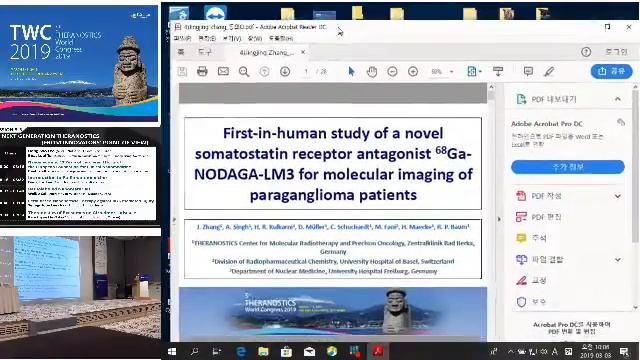Screen dimensions: 640x360
Task: Click the Save file toolbar icon
Action: click(x=182, y=72)
